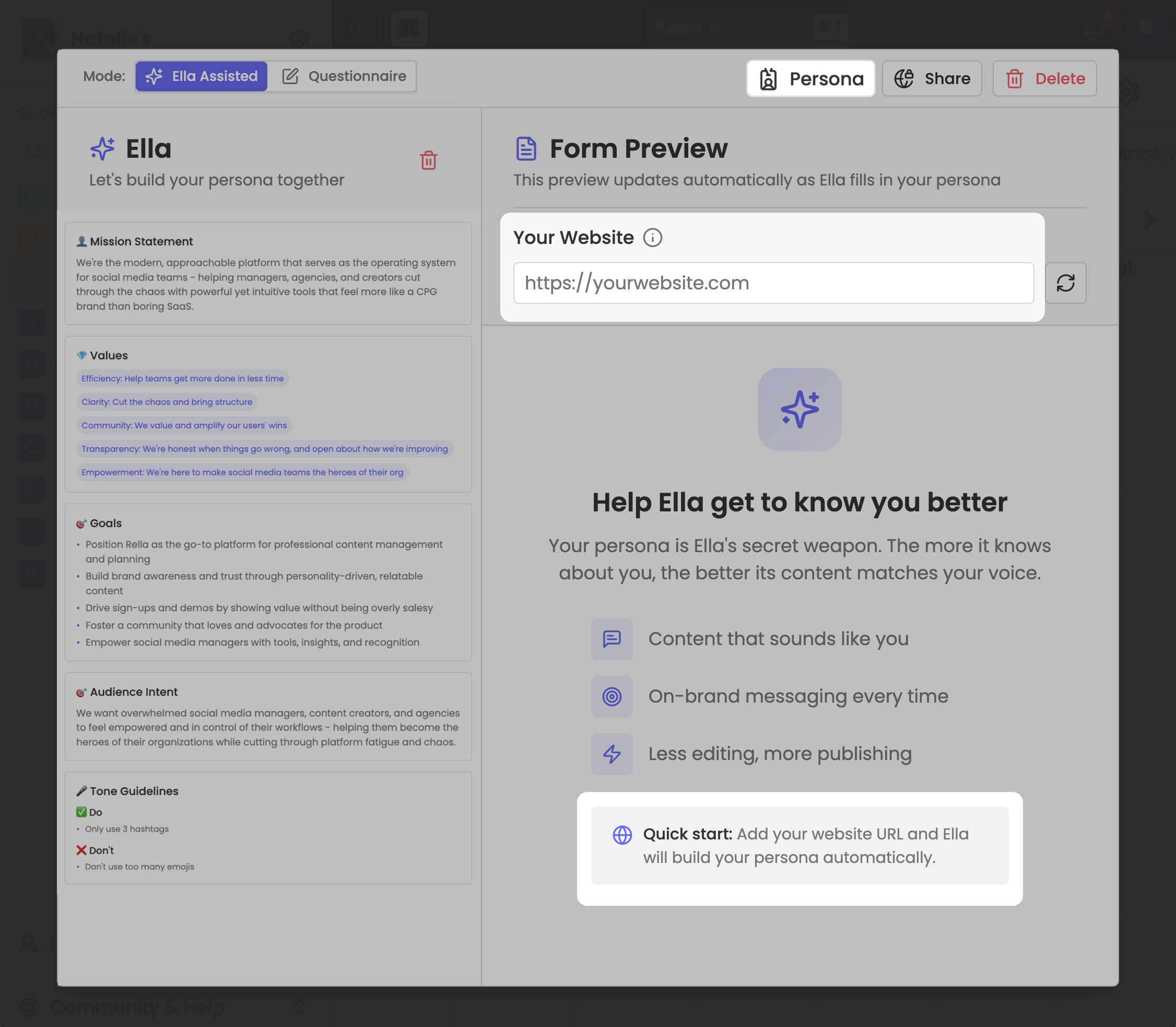Click the Form Preview document icon
The width and height of the screenshot is (1176, 1027).
[526, 149]
